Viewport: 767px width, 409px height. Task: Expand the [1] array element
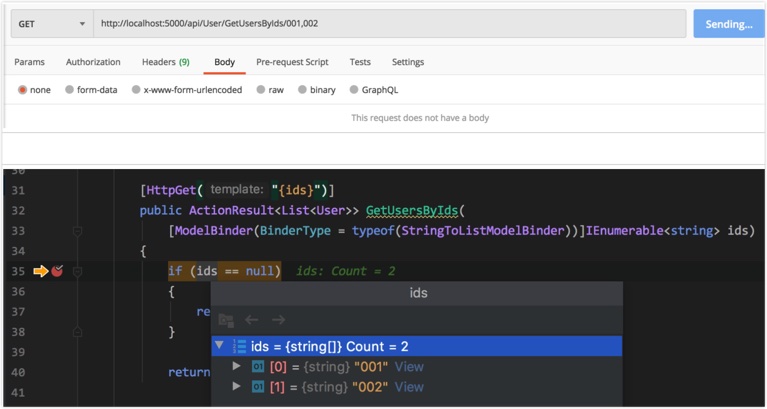coord(237,386)
